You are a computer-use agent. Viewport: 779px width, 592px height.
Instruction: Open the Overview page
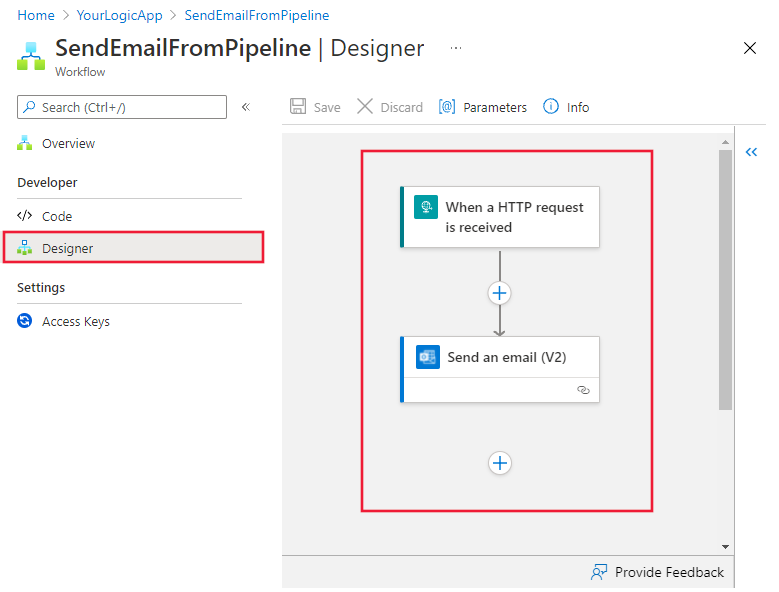(x=68, y=143)
